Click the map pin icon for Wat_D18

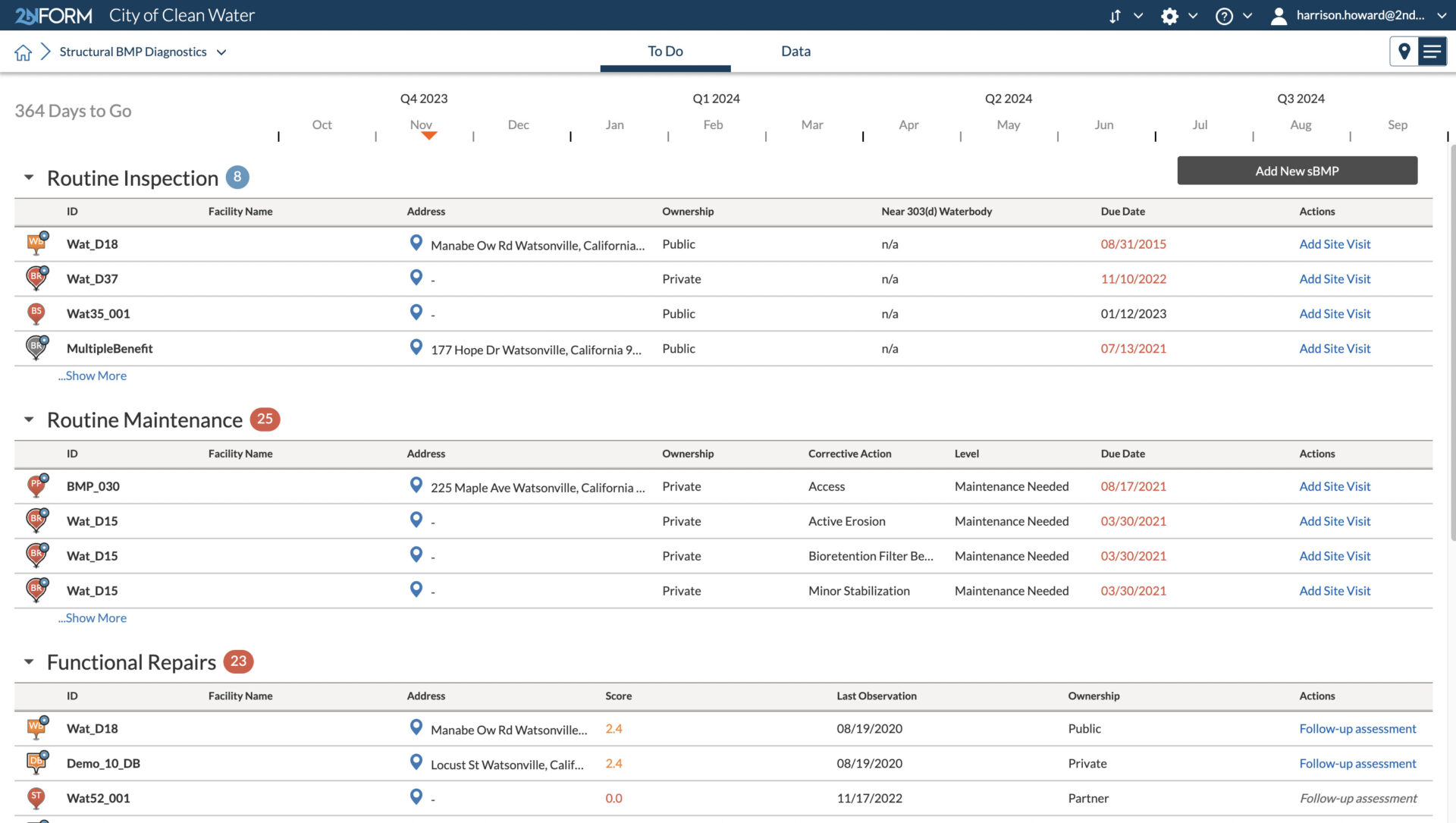pyautogui.click(x=414, y=243)
